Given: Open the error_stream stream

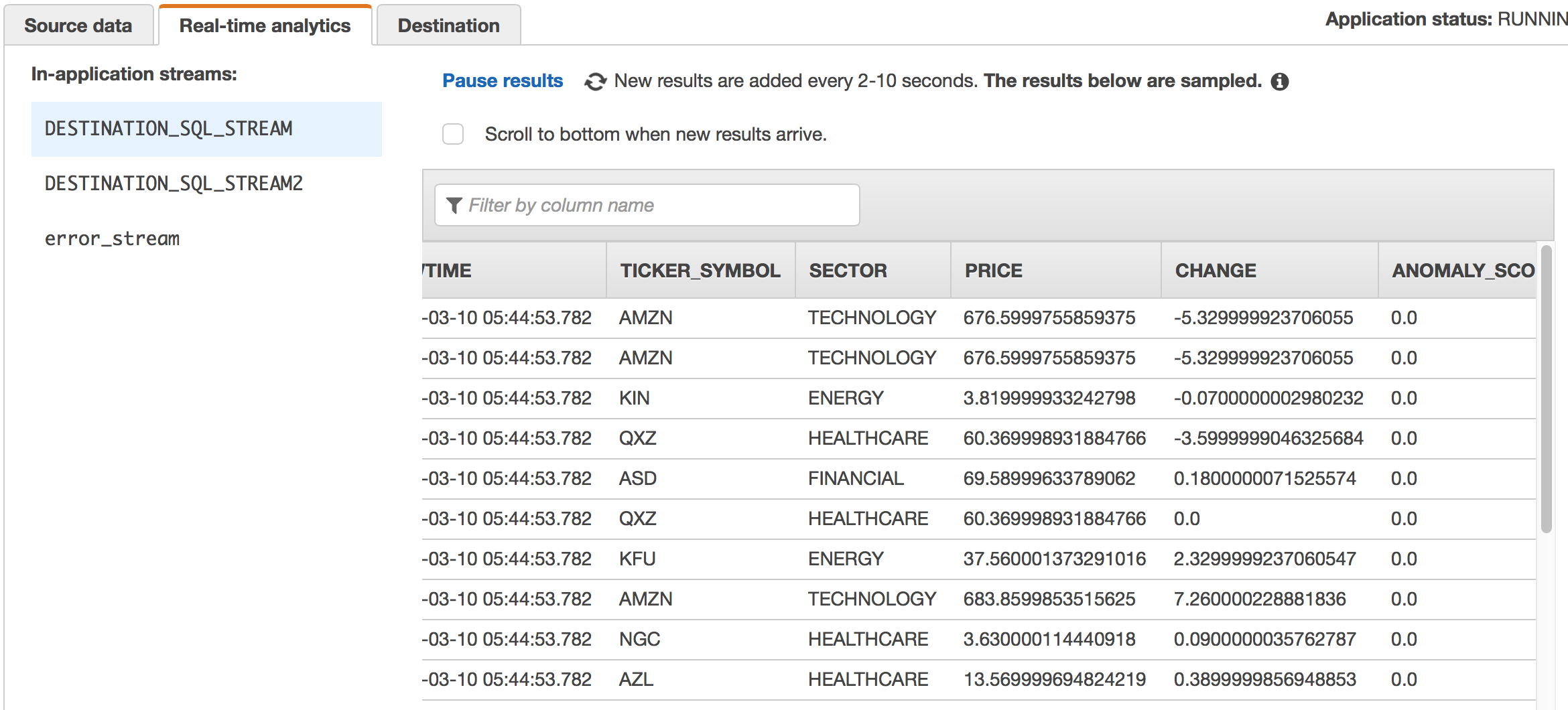Looking at the screenshot, I should (x=112, y=238).
